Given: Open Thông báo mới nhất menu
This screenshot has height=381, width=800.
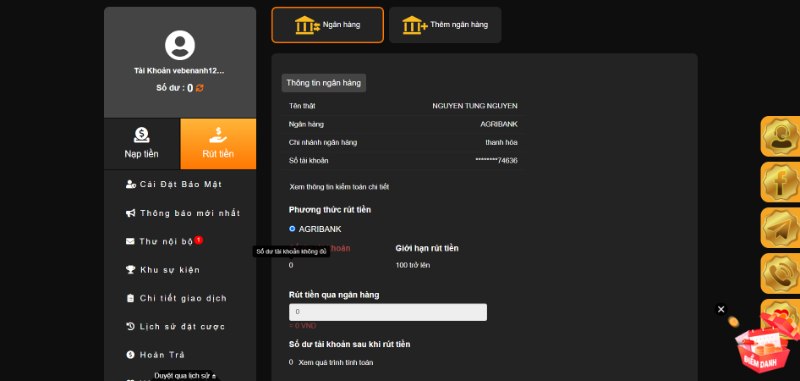Looking at the screenshot, I should (180, 213).
